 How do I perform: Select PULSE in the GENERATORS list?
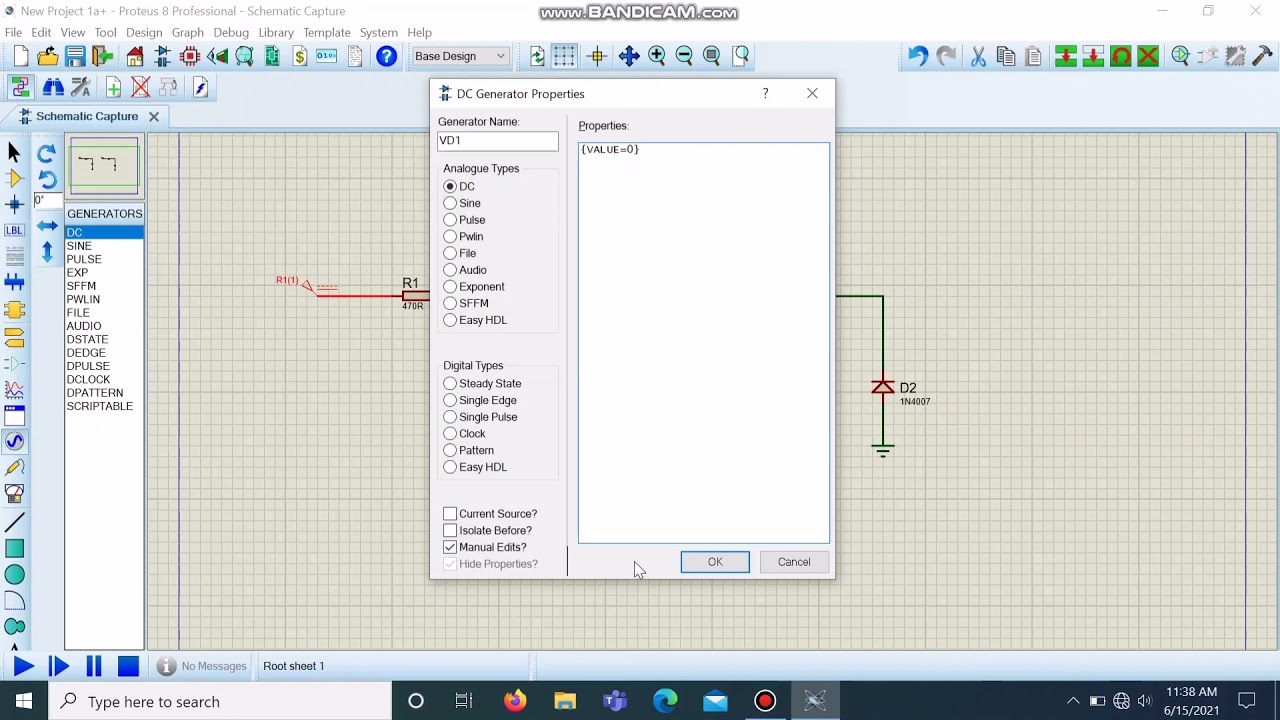click(x=105, y=259)
